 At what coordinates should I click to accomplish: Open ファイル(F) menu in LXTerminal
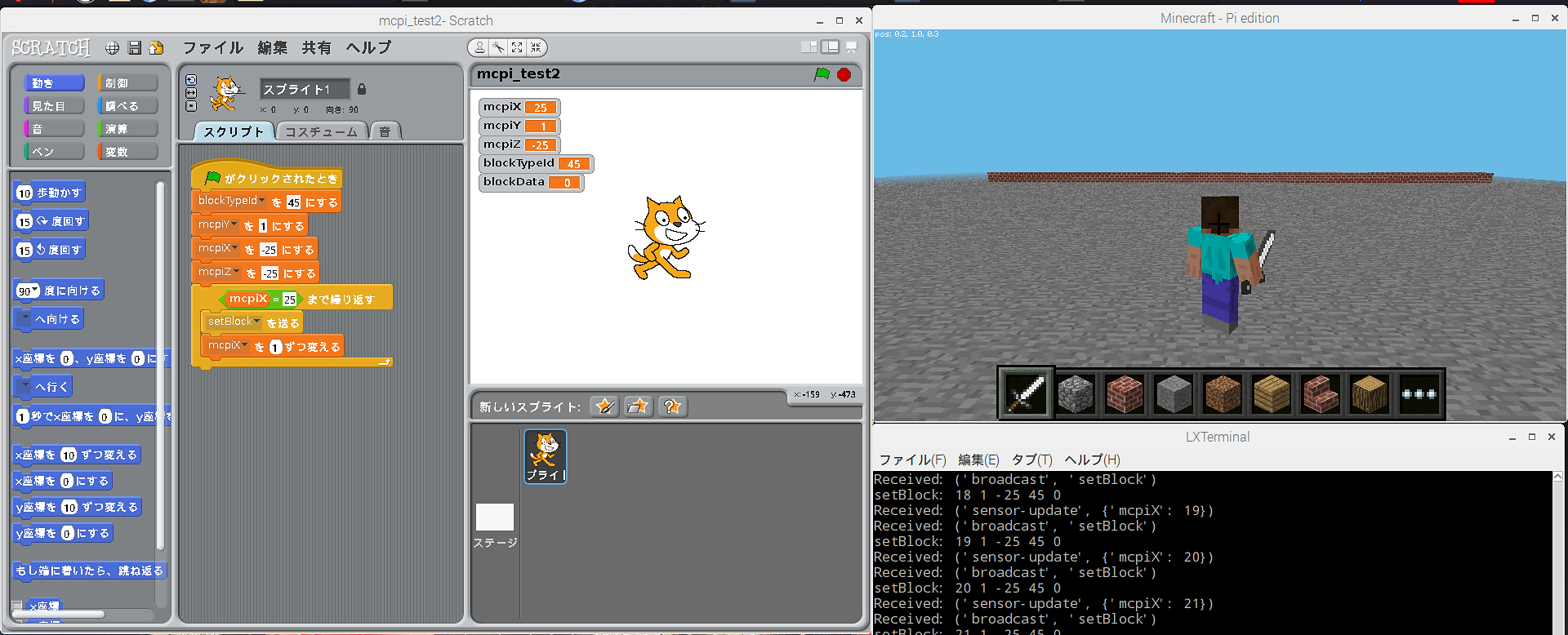(x=912, y=460)
